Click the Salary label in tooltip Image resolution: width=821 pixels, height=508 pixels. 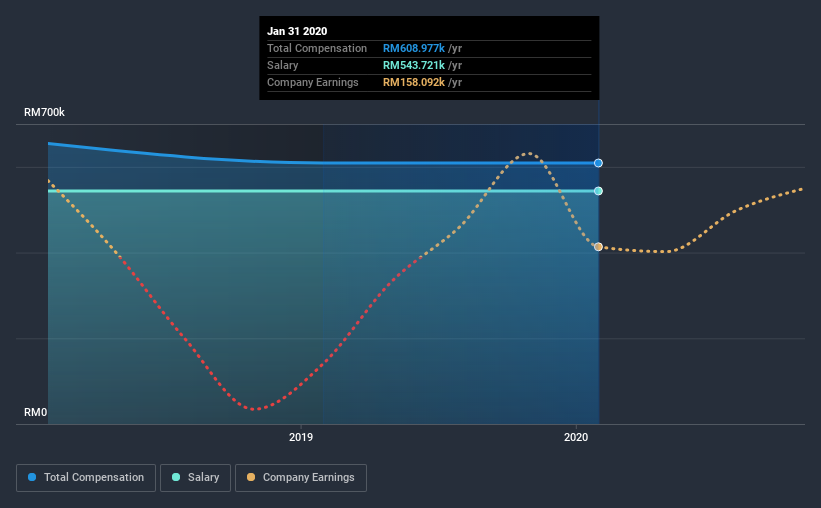tap(282, 65)
